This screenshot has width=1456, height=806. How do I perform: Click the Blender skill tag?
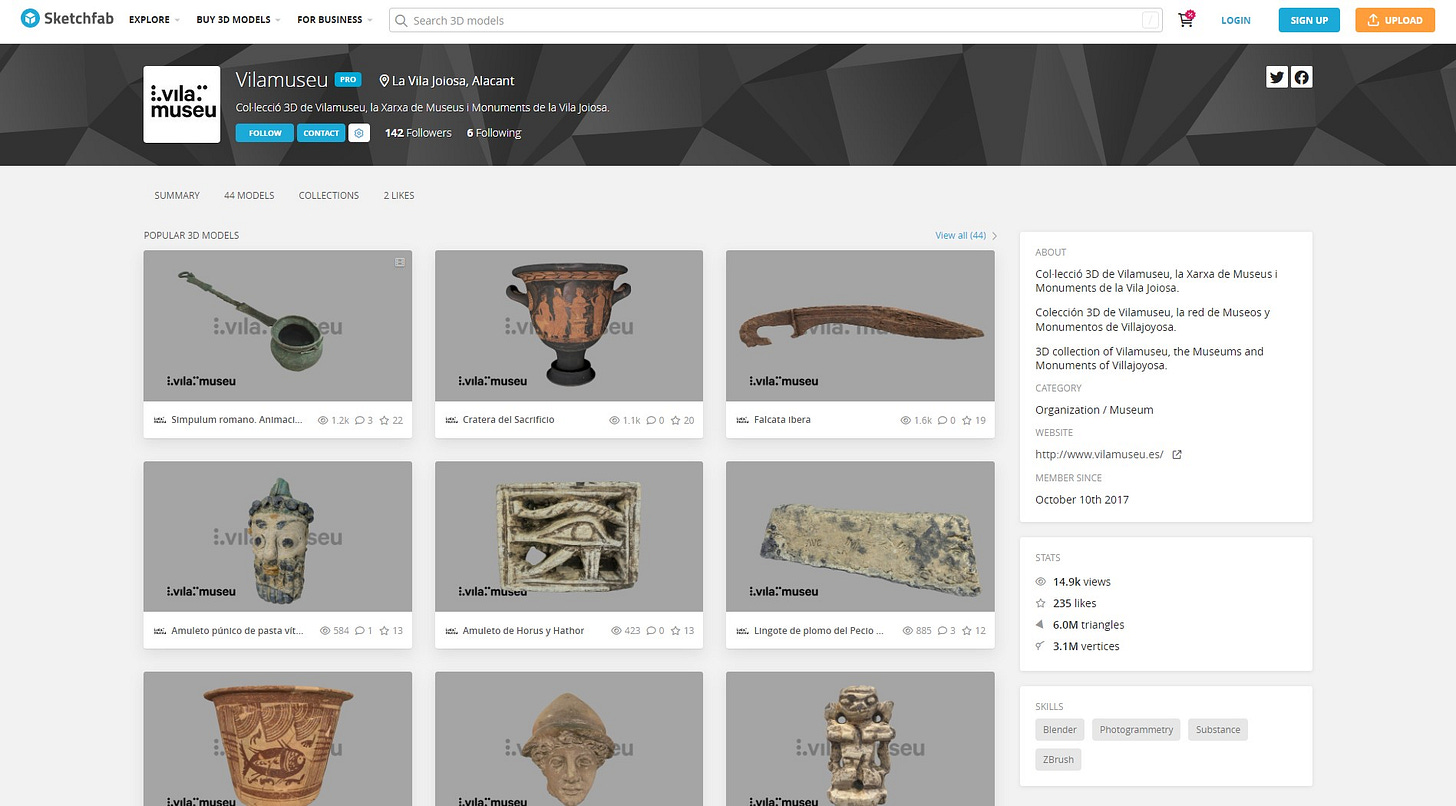tap(1060, 730)
